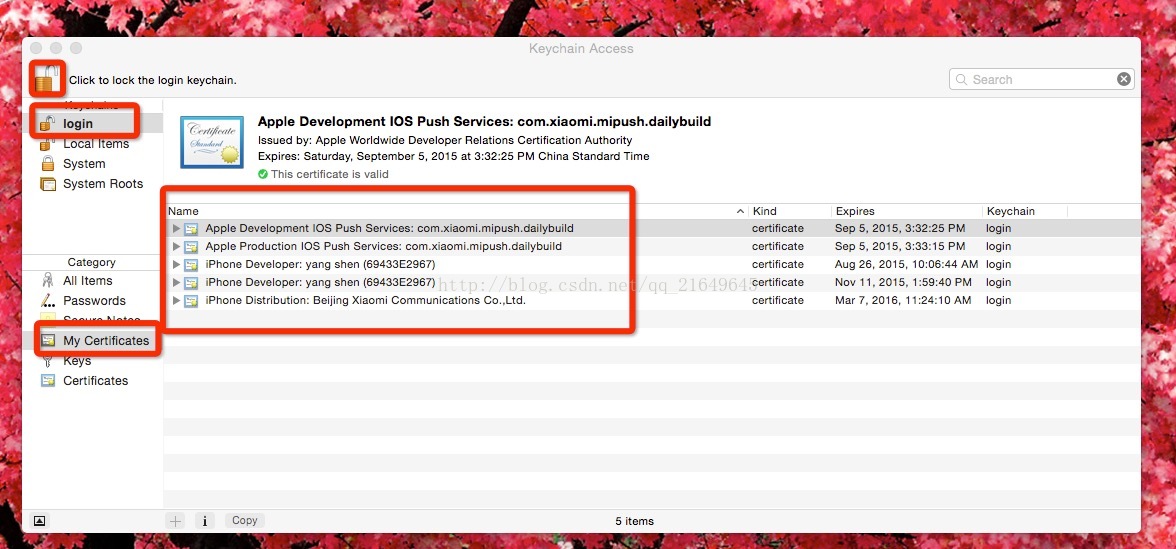Click the Keychain Access window title
The height and width of the screenshot is (549, 1176).
(x=581, y=49)
